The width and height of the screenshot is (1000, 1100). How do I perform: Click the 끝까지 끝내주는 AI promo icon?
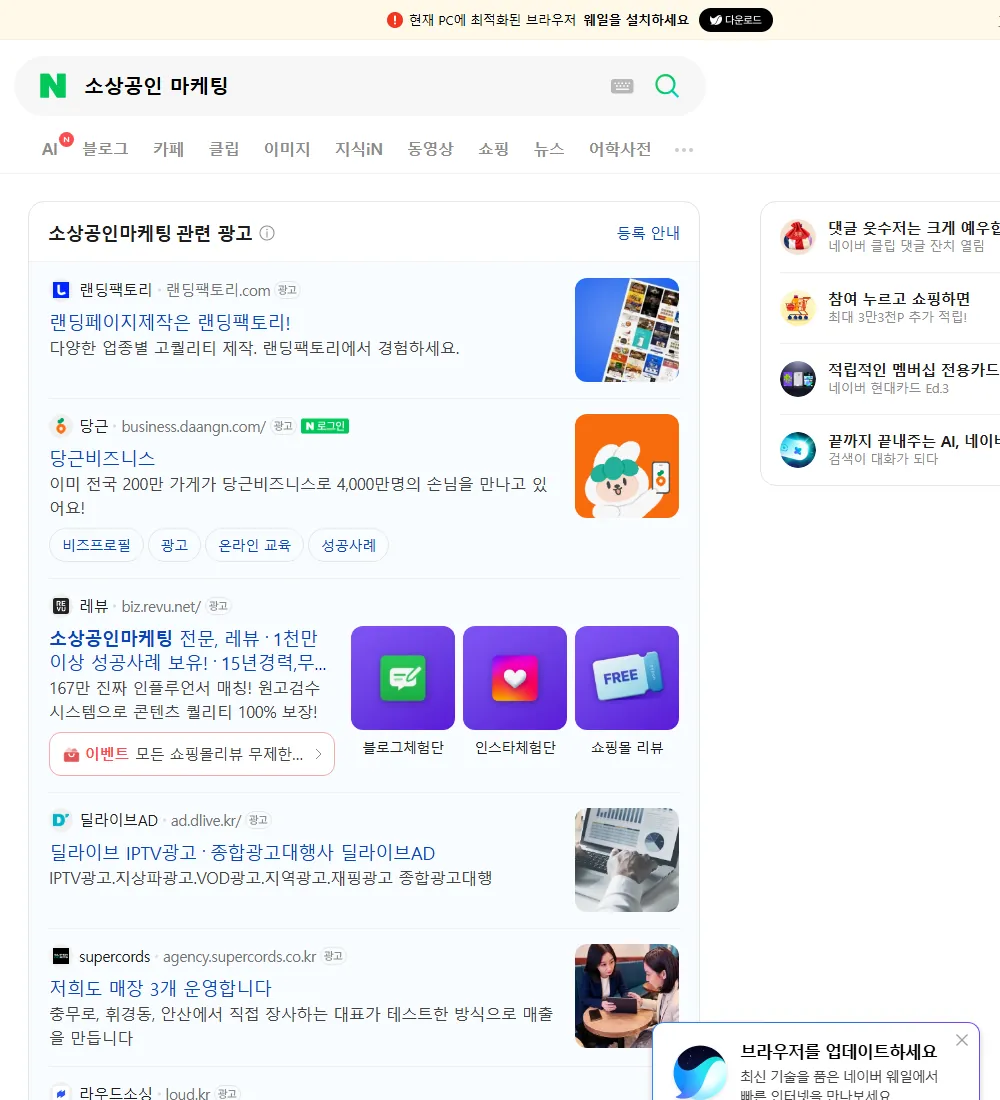798,450
